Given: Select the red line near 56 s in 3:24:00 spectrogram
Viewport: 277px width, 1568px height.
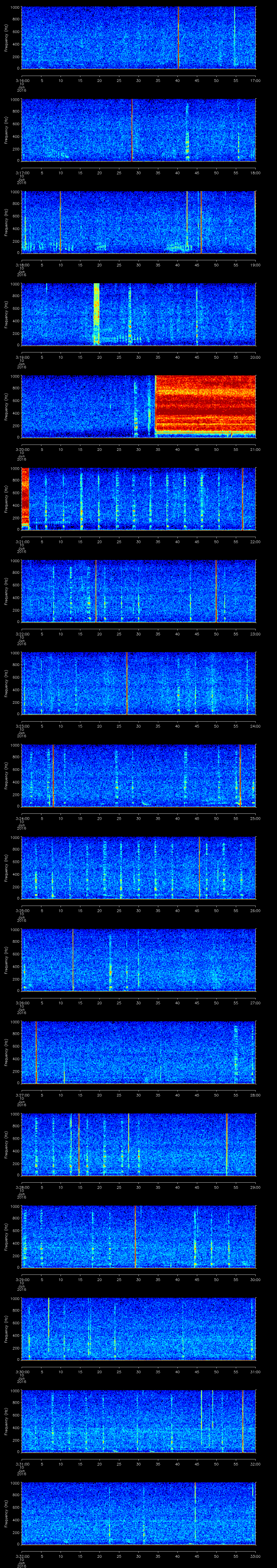Looking at the screenshot, I should click(240, 775).
